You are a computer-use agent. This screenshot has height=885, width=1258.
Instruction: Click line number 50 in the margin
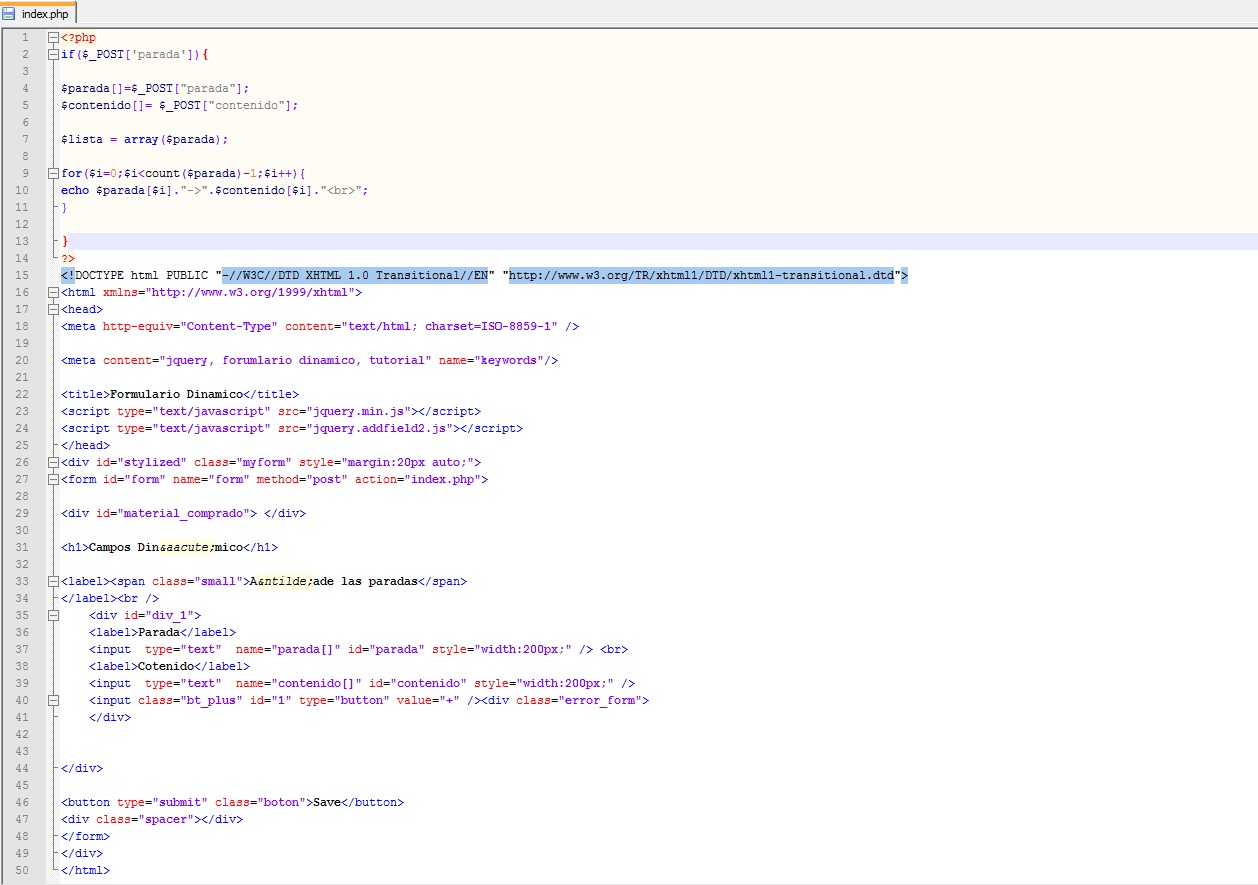coord(24,870)
